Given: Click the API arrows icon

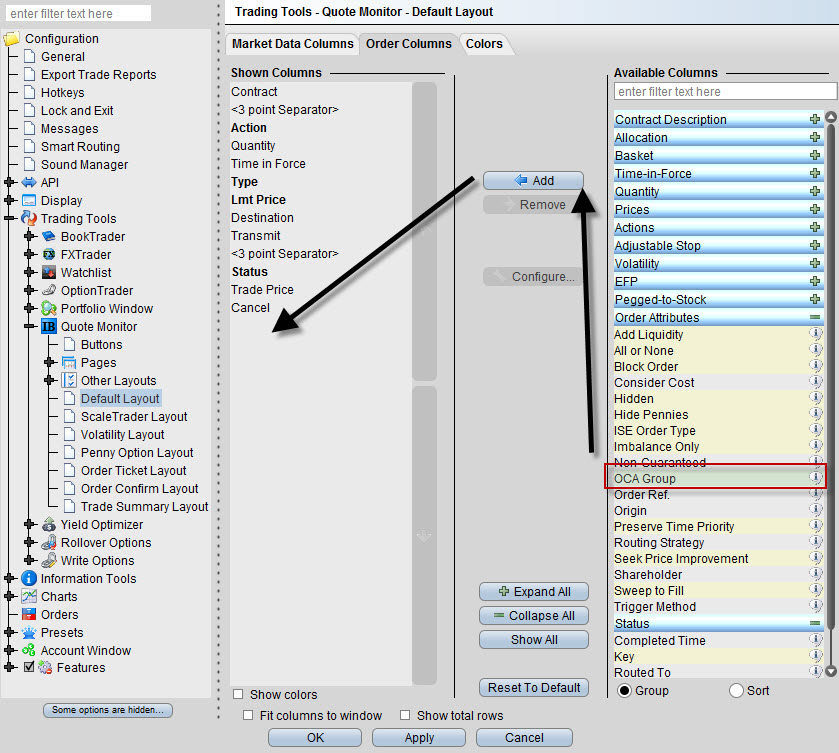Looking at the screenshot, I should tap(29, 182).
